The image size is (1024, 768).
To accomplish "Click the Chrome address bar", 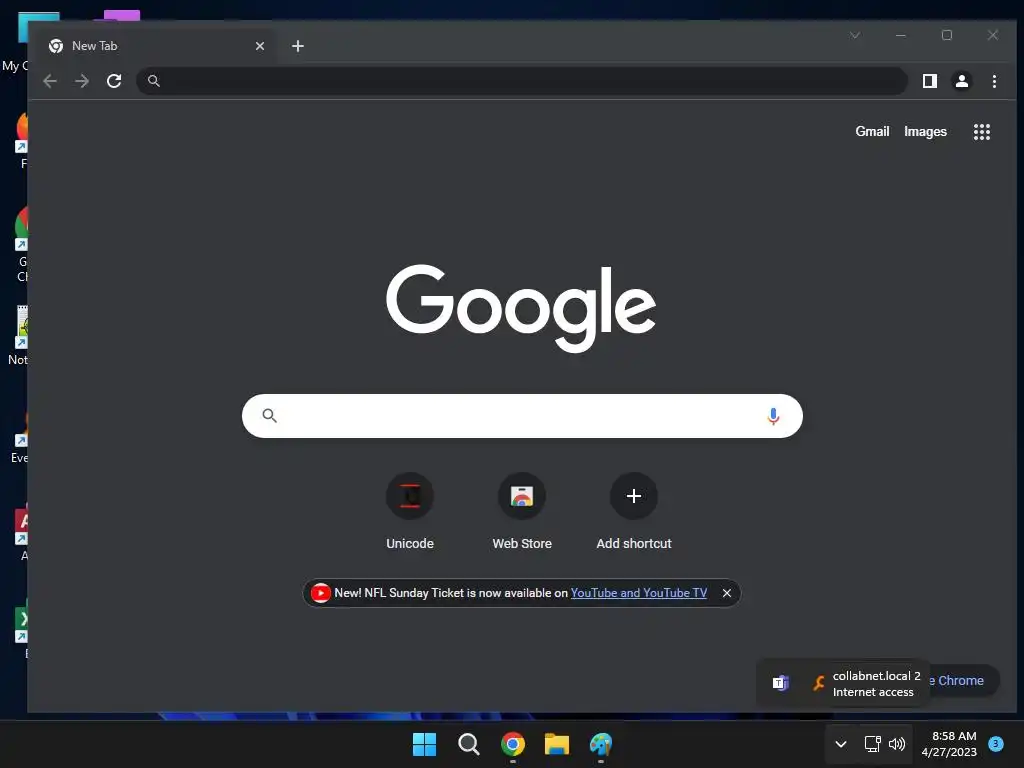I will 521,81.
